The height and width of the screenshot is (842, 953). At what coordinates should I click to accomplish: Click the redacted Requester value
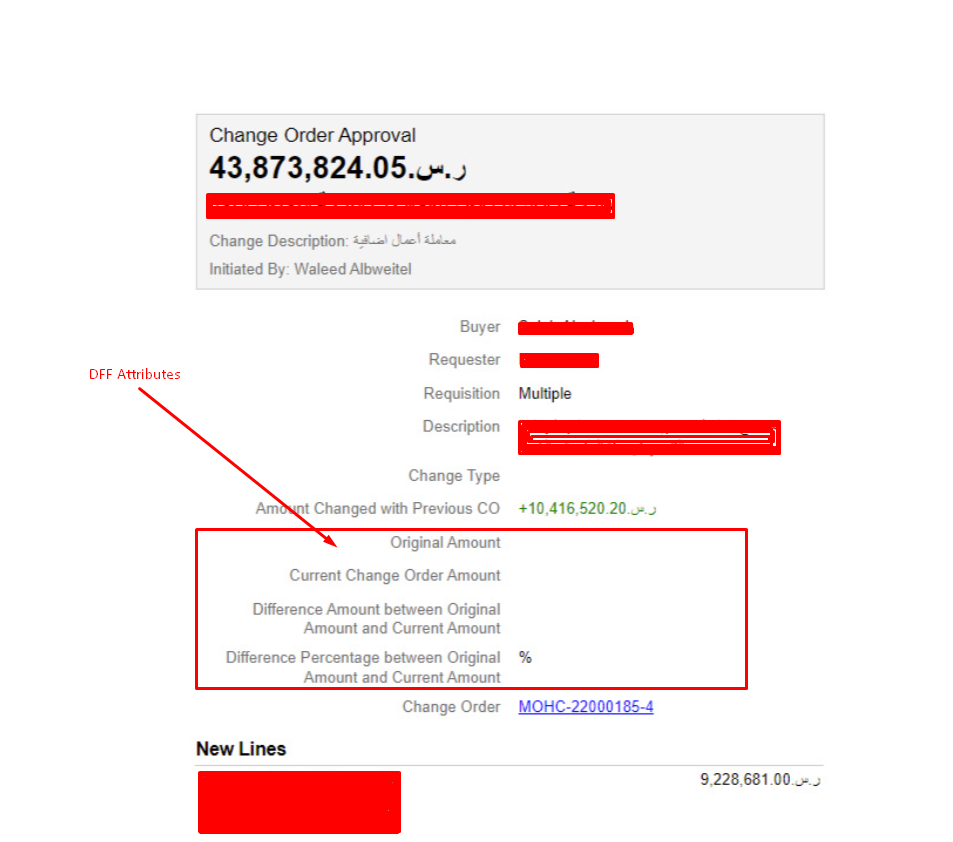pos(558,360)
